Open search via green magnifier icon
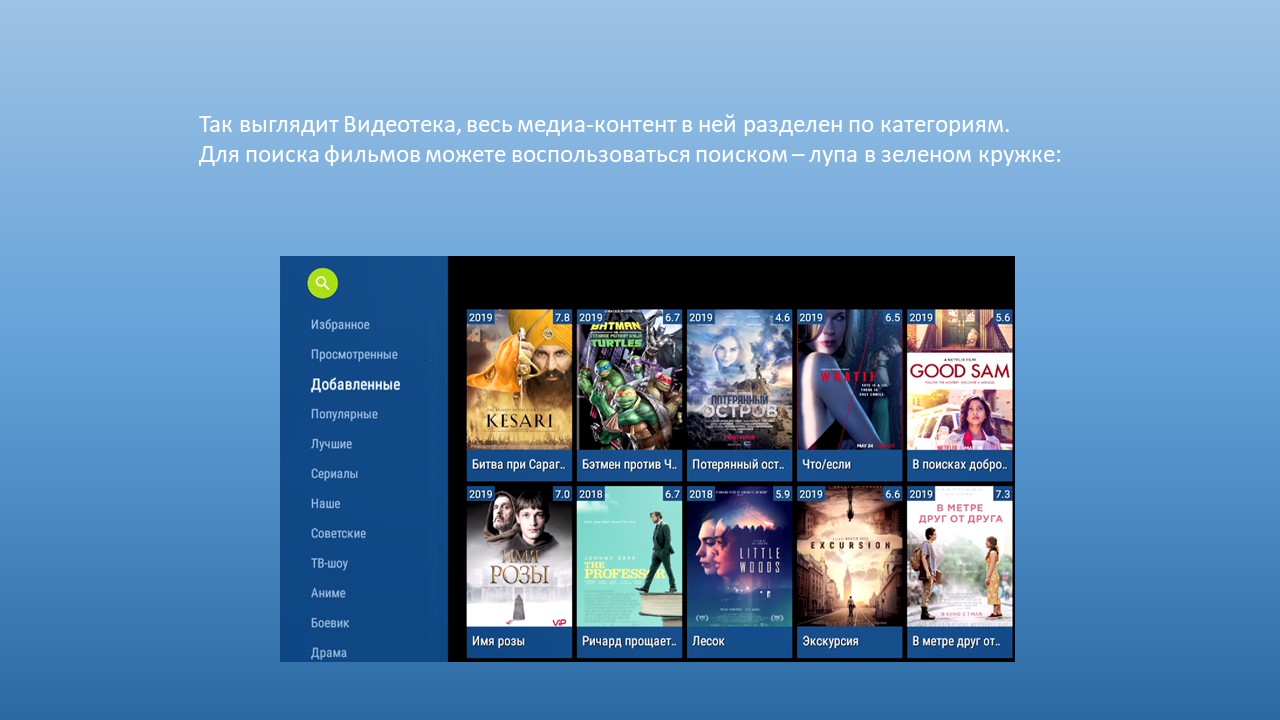 pyautogui.click(x=322, y=283)
